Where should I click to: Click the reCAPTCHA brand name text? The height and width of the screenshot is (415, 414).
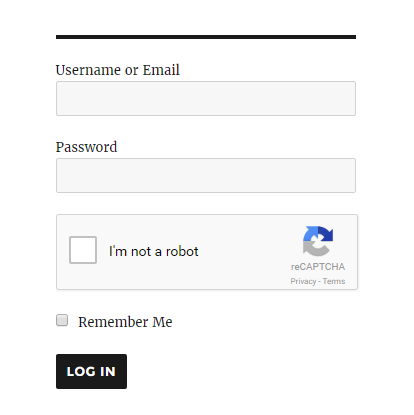tap(318, 267)
